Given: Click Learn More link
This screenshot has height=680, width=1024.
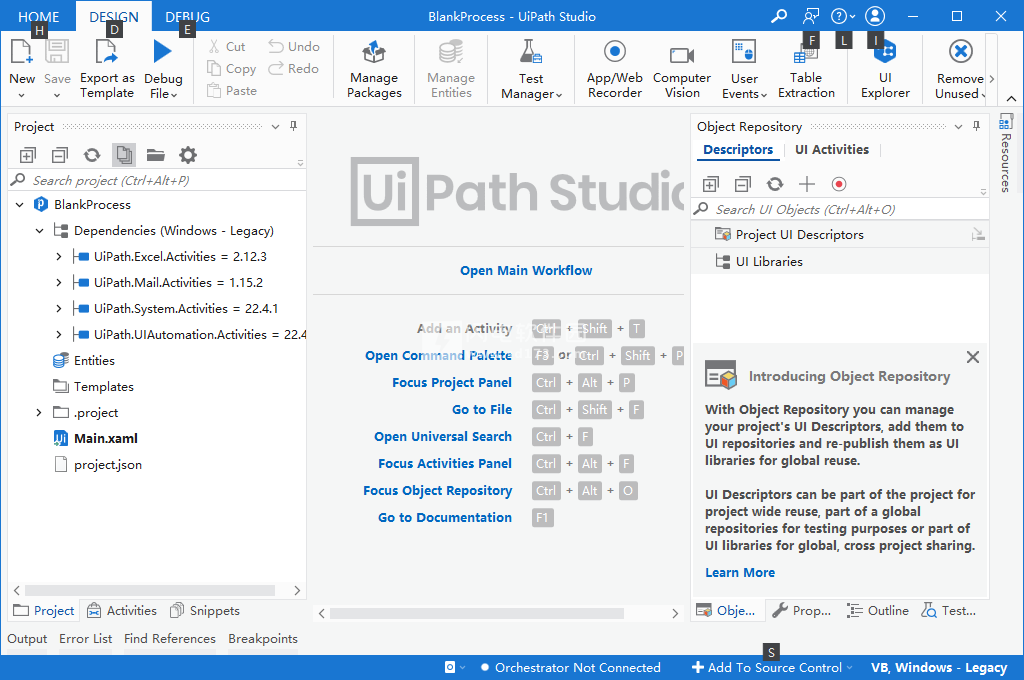Looking at the screenshot, I should click(x=740, y=573).
